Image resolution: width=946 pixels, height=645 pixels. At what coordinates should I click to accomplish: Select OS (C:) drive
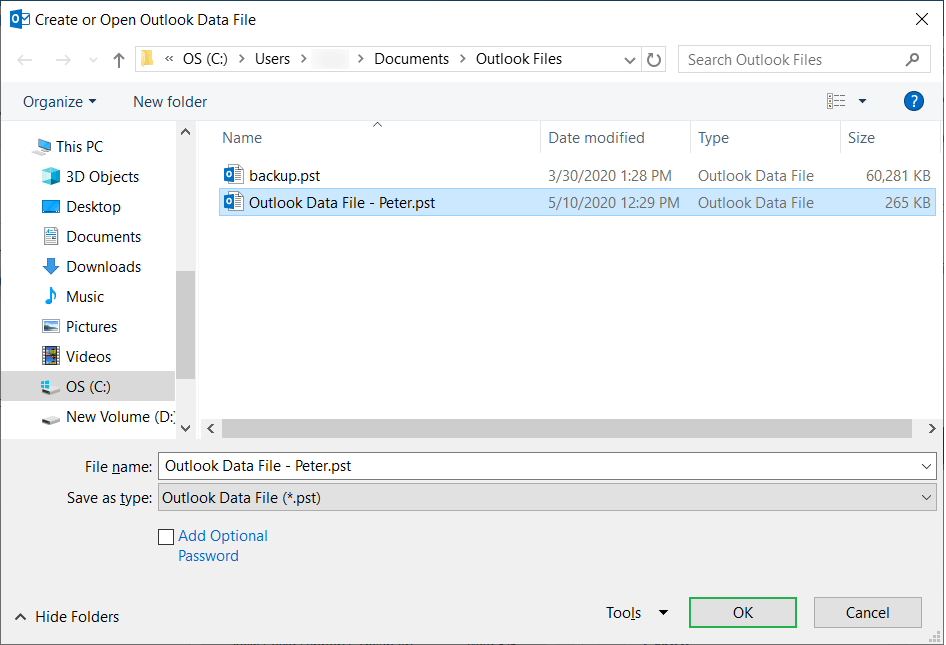tap(88, 387)
